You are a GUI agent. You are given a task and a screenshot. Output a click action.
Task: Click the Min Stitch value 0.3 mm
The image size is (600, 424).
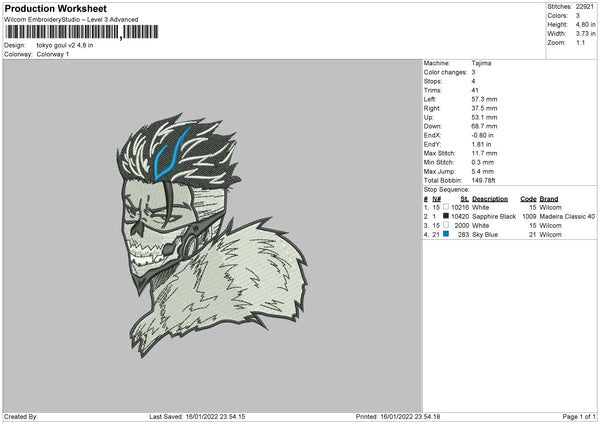483,163
